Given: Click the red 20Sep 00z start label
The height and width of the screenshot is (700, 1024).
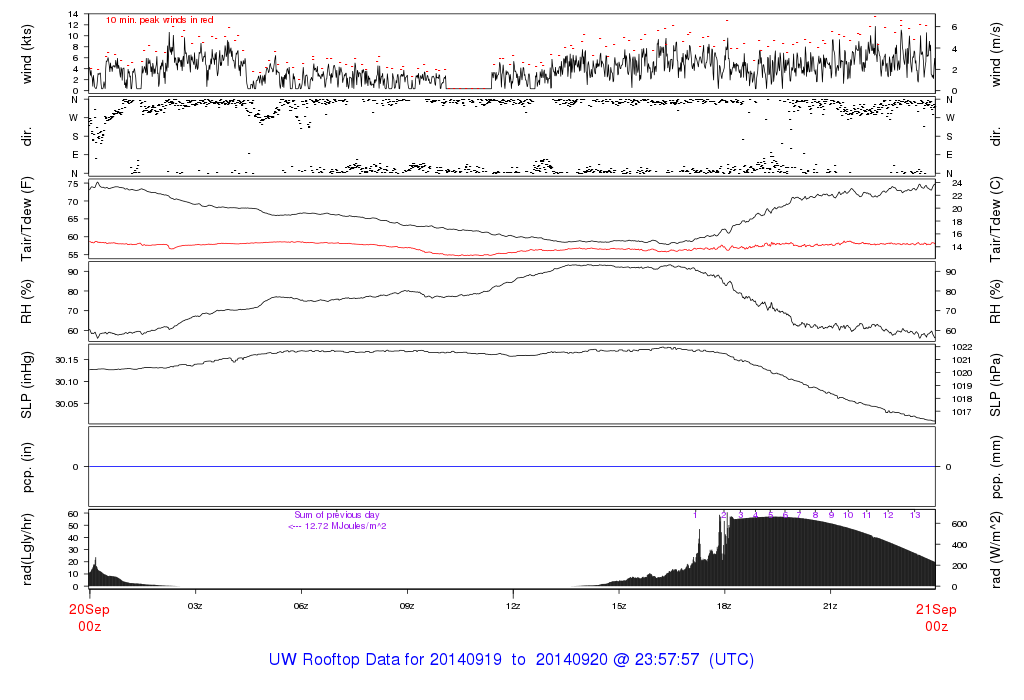Looking at the screenshot, I should [89, 617].
